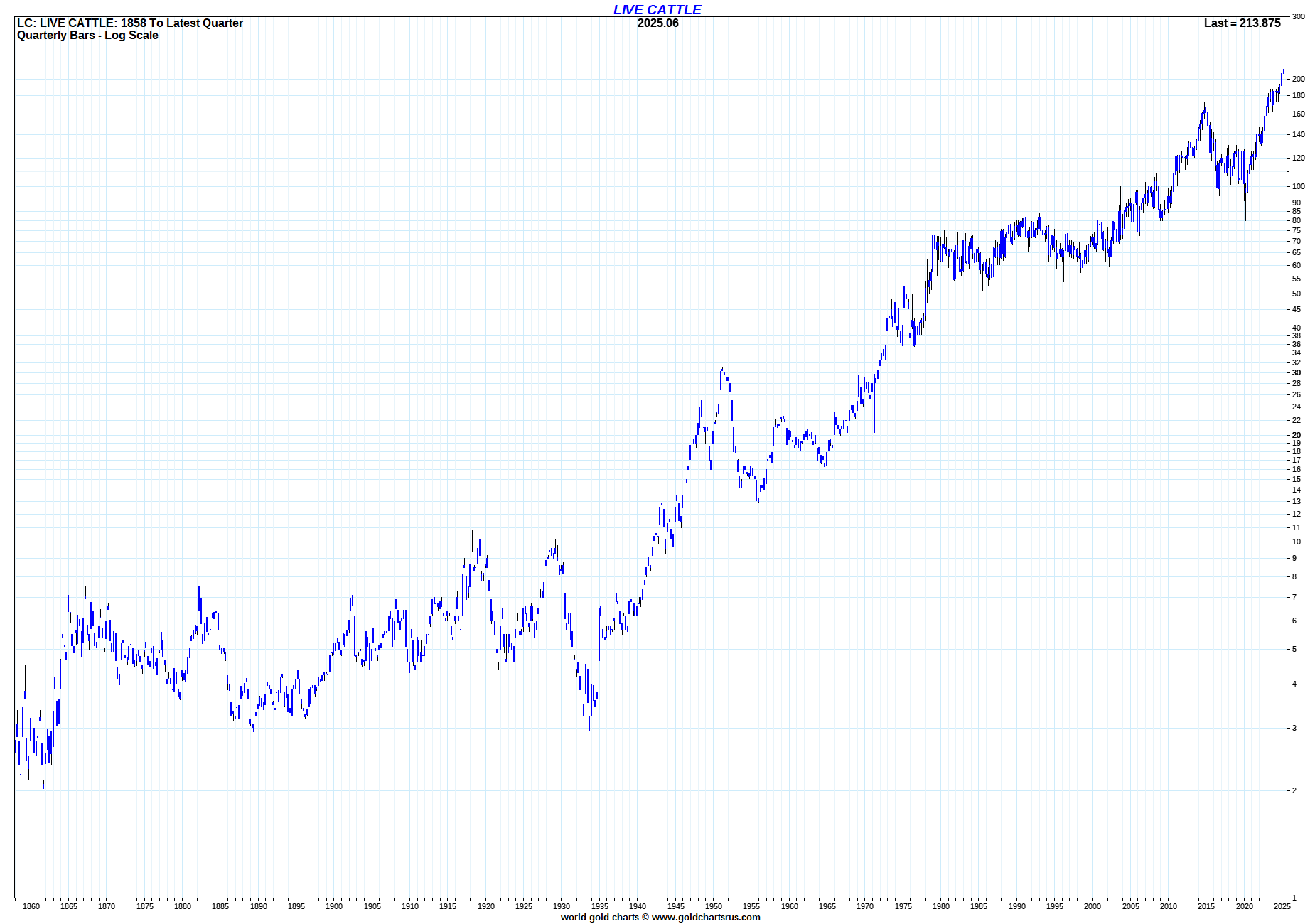The image size is (1315, 924).
Task: Click the 1980 x-axis year label
Action: [x=941, y=906]
